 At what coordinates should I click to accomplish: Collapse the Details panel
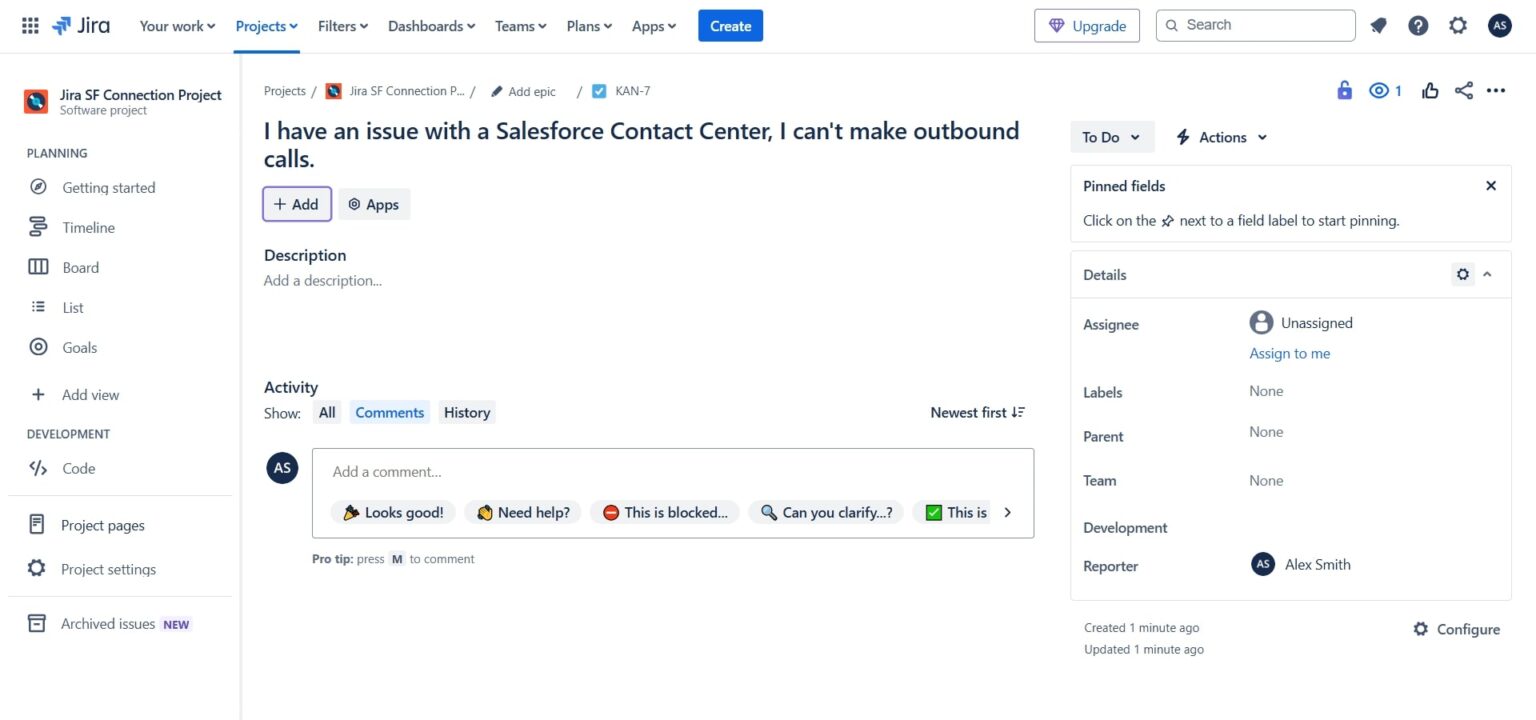click(1487, 274)
